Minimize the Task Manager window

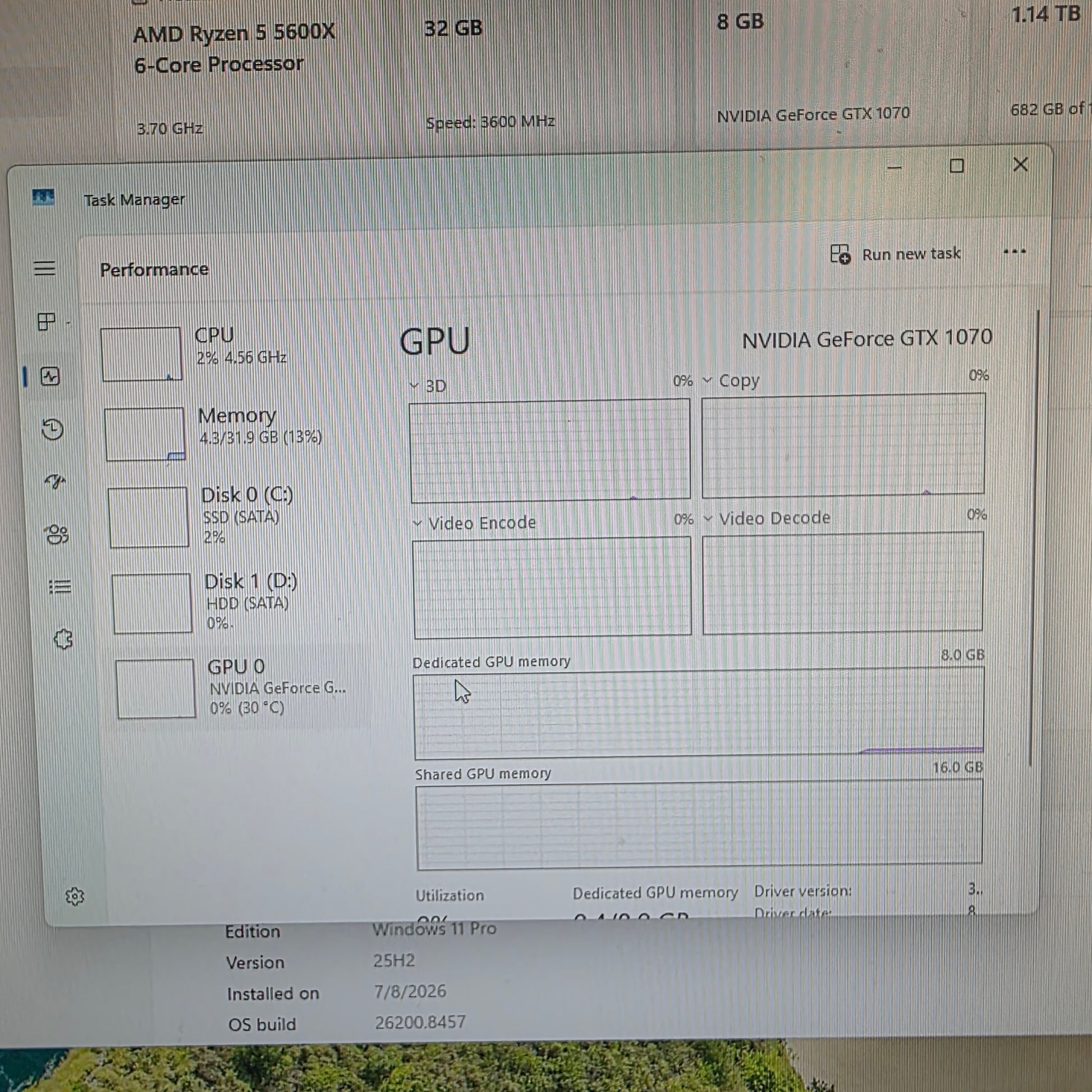pyautogui.click(x=894, y=167)
